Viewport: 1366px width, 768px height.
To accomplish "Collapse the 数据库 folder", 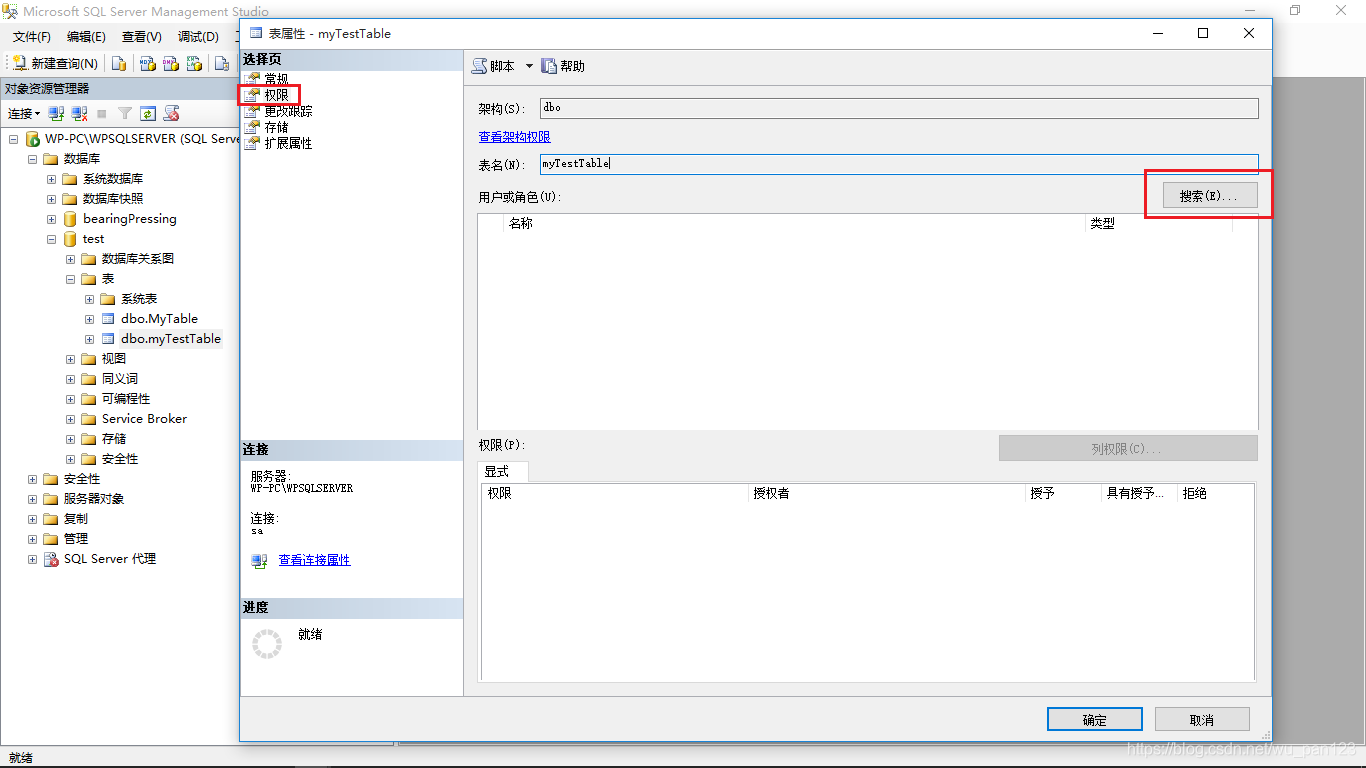I will (x=32, y=159).
